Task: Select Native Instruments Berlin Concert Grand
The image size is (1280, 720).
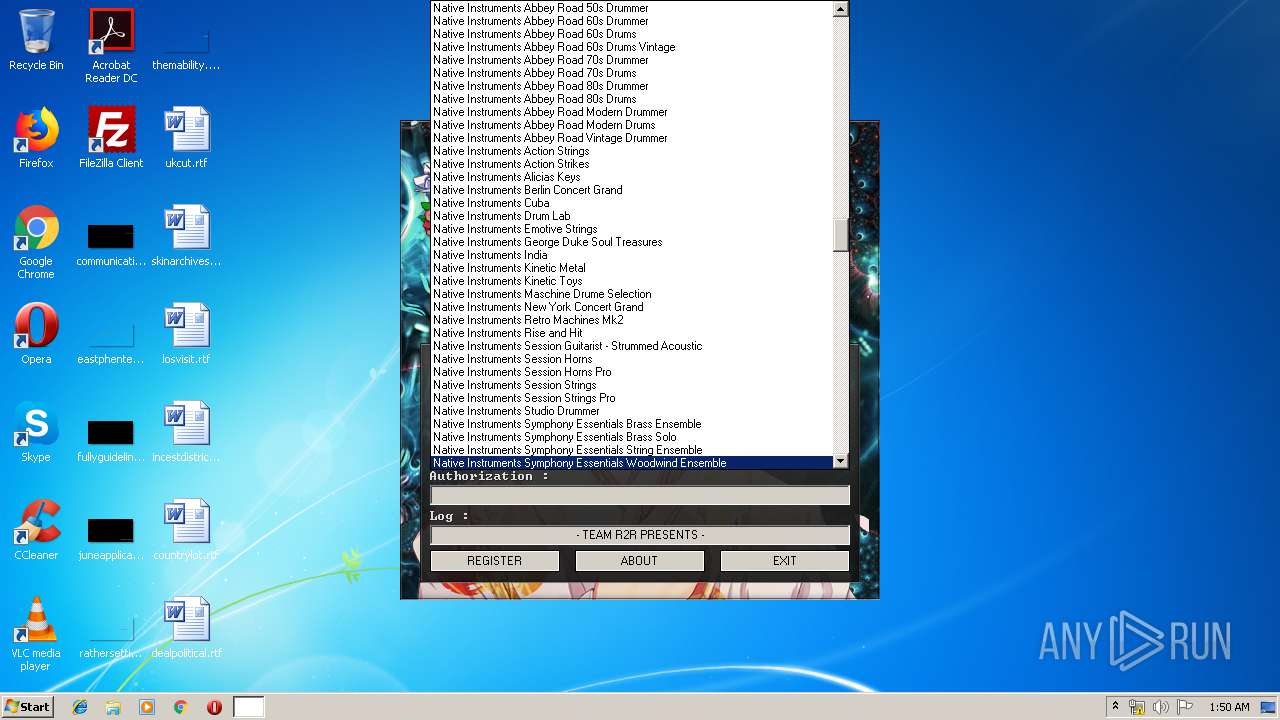Action: pos(631,190)
